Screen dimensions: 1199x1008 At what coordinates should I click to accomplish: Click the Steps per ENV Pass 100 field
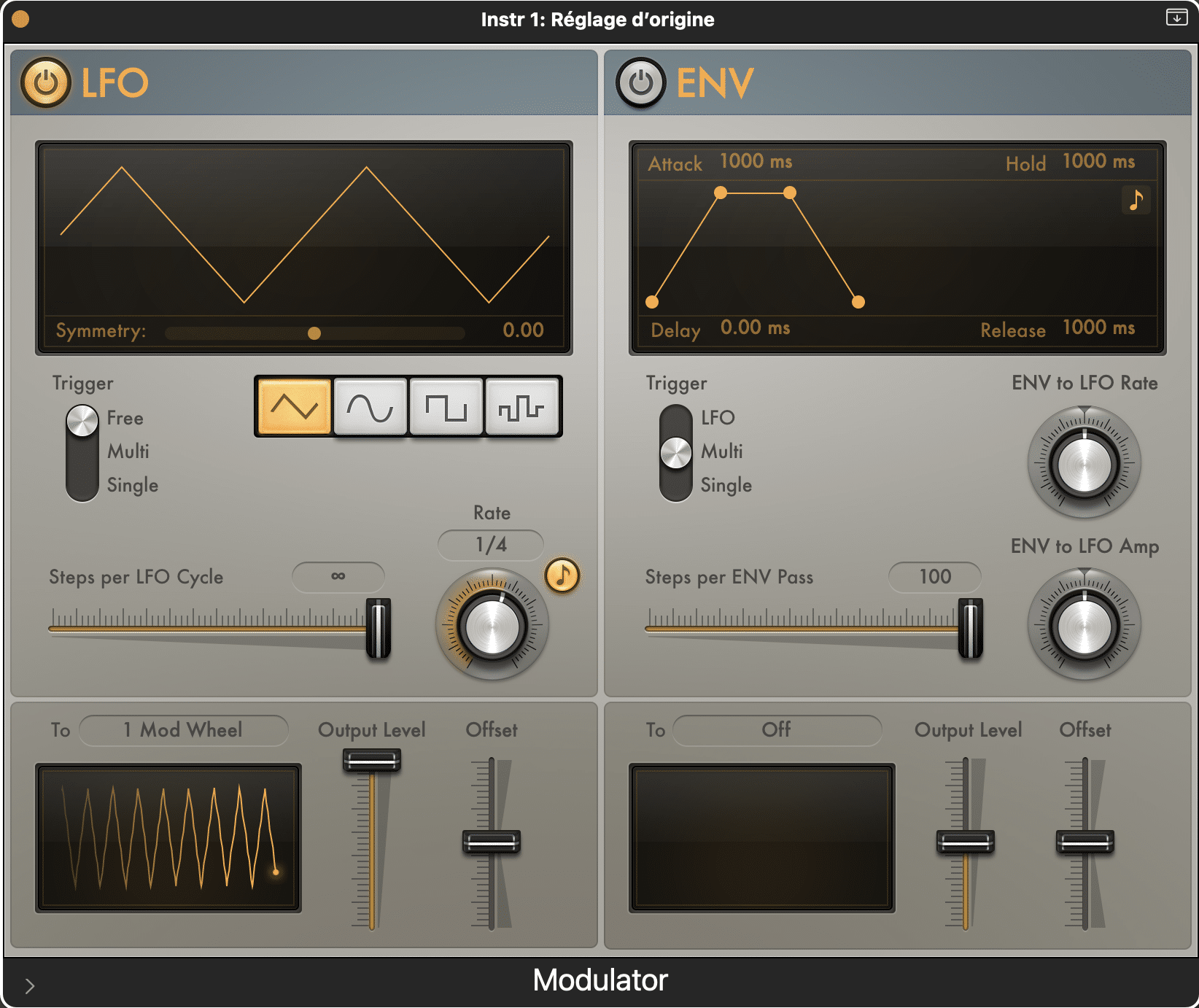pos(934,577)
